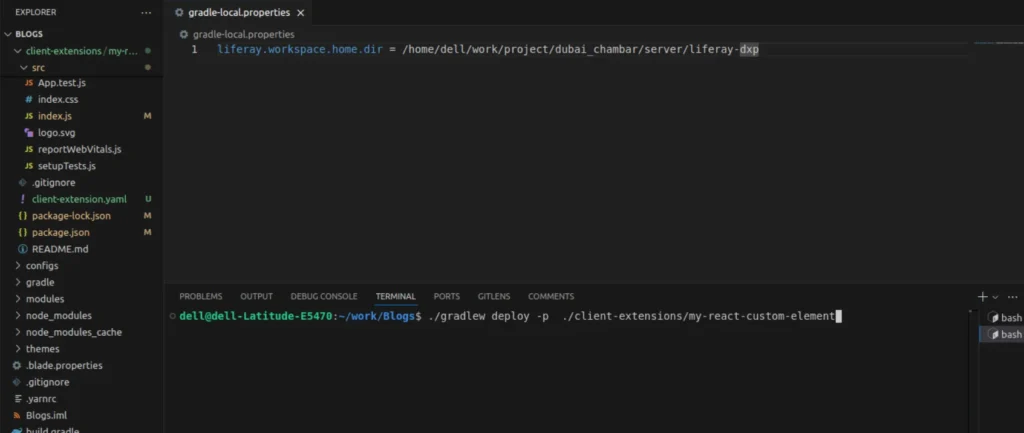
Task: Open .blade.properties file
Action: [x=64, y=365]
